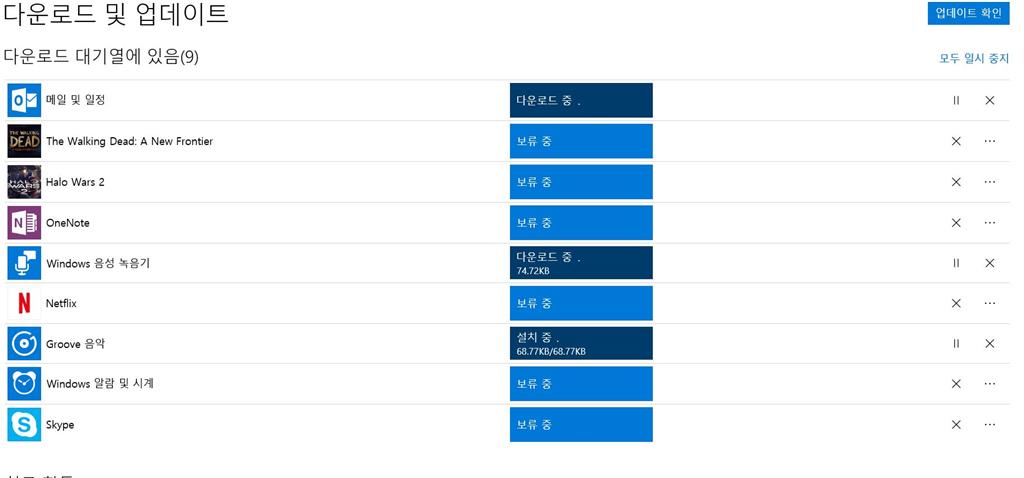Click the OneNote app icon
Image resolution: width=1024 pixels, height=478 pixels.
[x=24, y=223]
